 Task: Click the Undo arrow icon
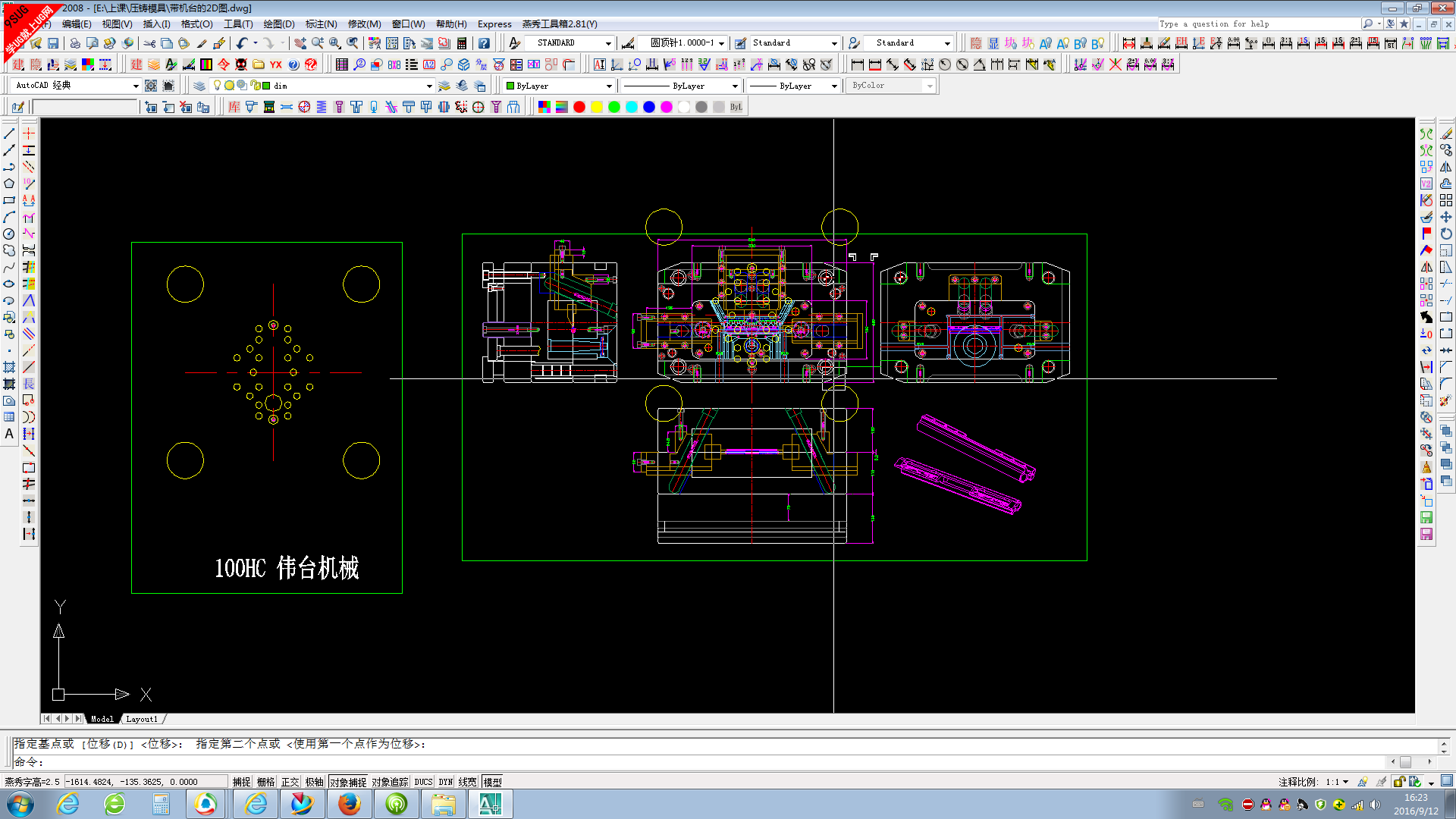pyautogui.click(x=241, y=43)
